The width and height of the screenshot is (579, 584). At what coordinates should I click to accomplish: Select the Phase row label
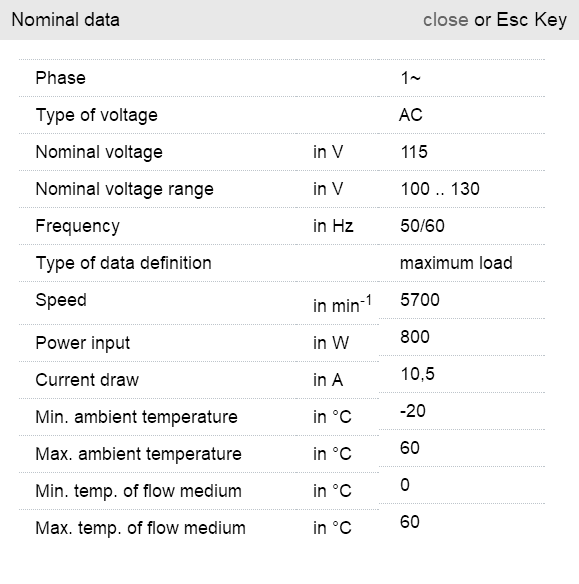click(x=60, y=78)
